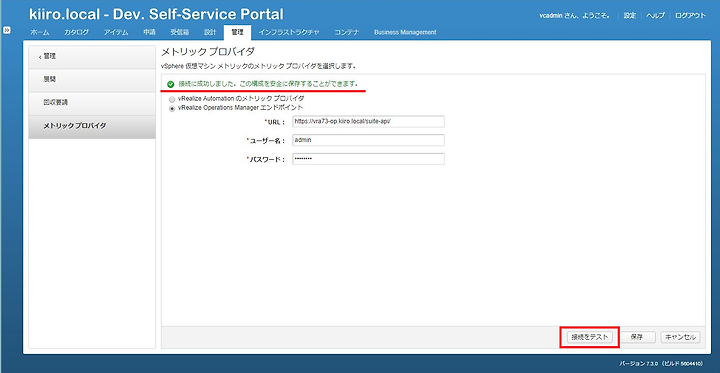This screenshot has height=373, width=720.
Task: Click the 保存 button
Action: (636, 337)
